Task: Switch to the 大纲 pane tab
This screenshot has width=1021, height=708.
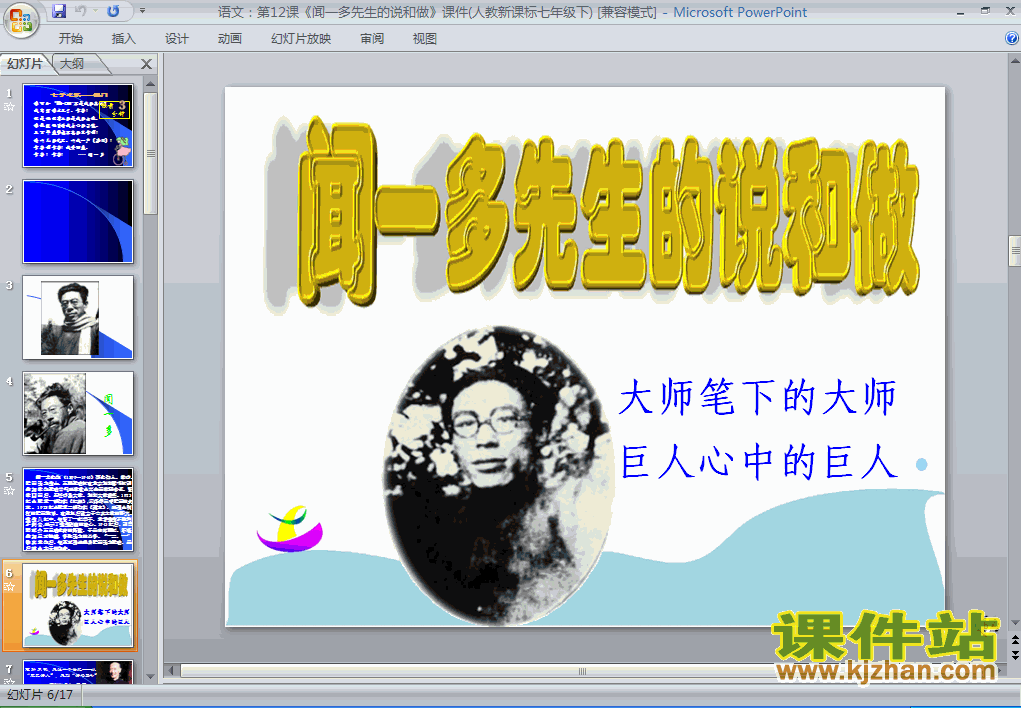Action: (x=72, y=63)
